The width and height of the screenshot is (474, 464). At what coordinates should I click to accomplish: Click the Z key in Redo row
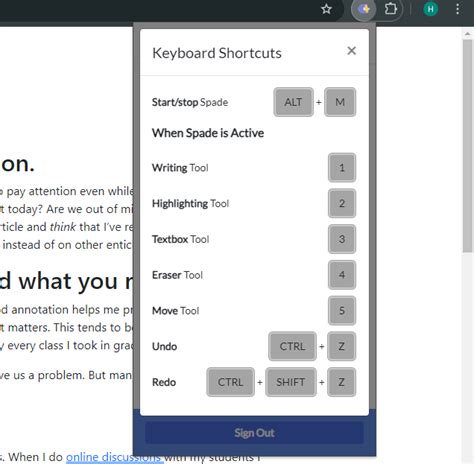point(342,382)
